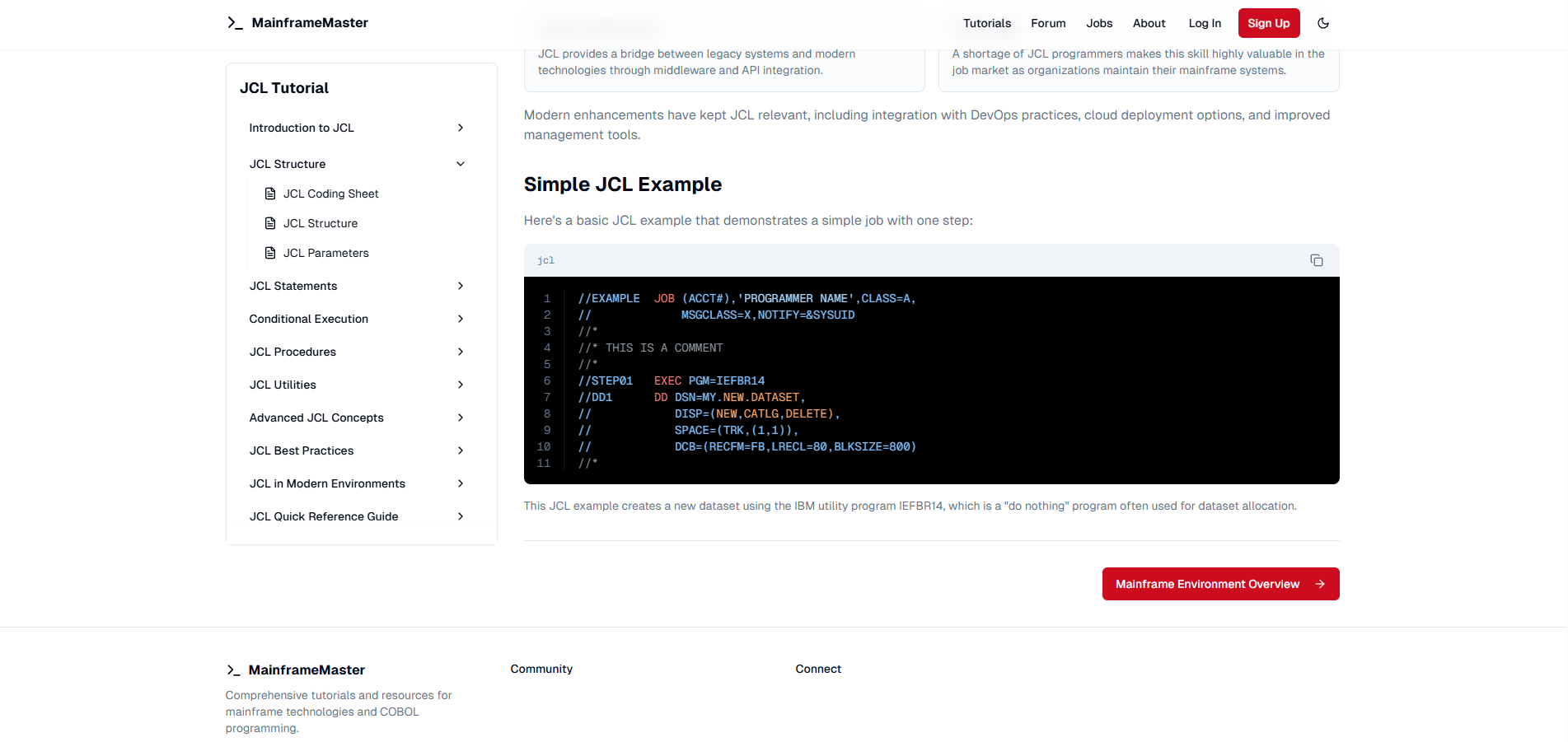The image size is (1568, 742).
Task: Click the arrow icon in Mainframe Environment Overview button
Action: [1319, 584]
